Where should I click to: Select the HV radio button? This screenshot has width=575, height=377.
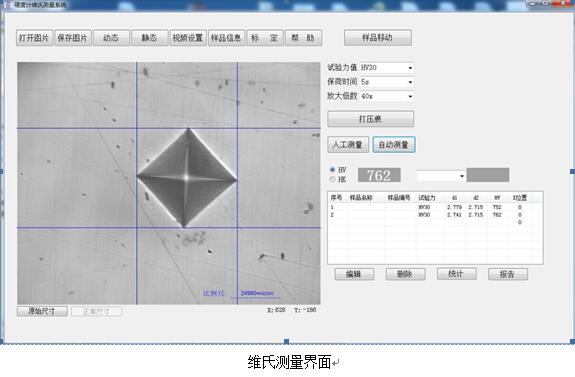(333, 169)
